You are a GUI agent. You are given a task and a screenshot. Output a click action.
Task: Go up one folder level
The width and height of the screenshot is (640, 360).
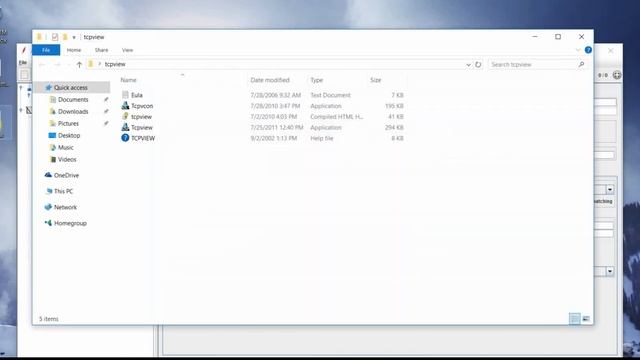pos(79,64)
